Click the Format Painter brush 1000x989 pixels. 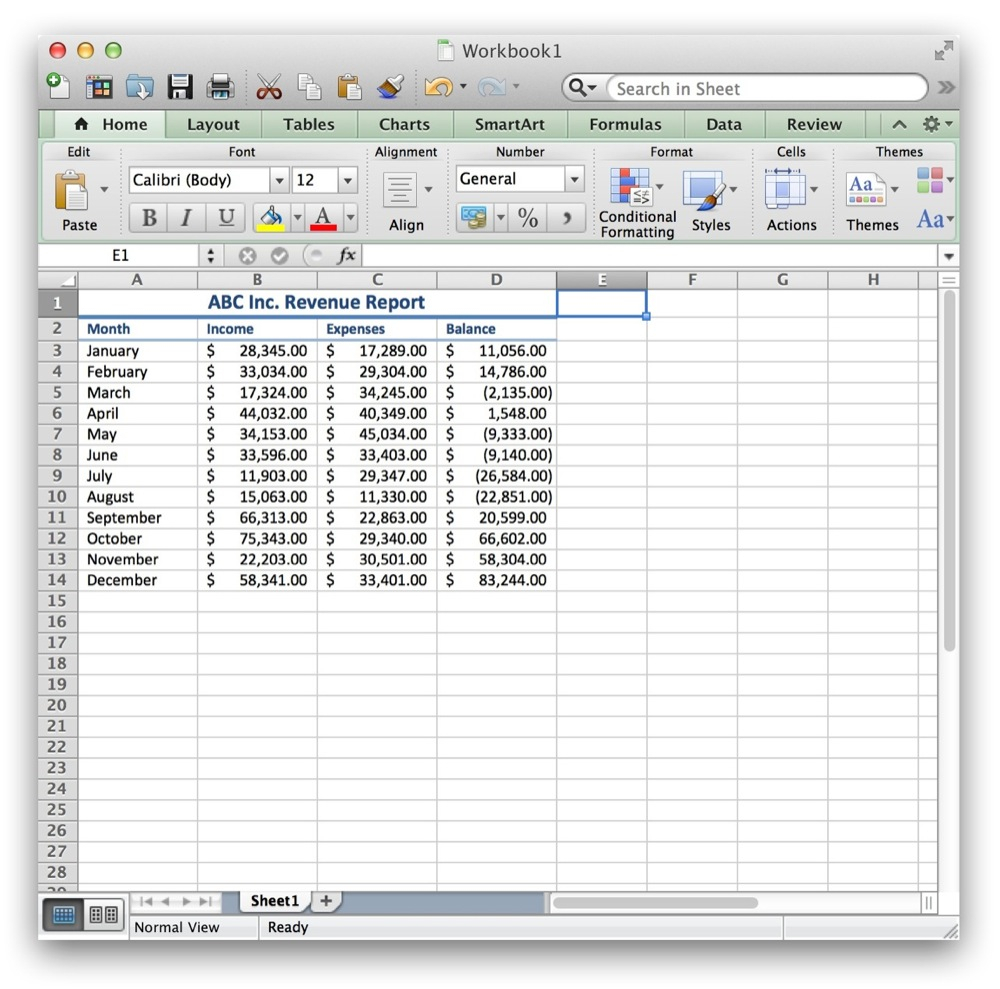tap(390, 87)
